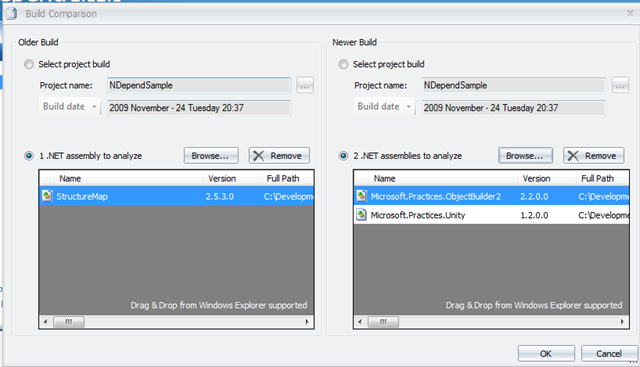Viewport: 640px width, 367px height.
Task: Click Newer Build date value field
Action: 514,108
